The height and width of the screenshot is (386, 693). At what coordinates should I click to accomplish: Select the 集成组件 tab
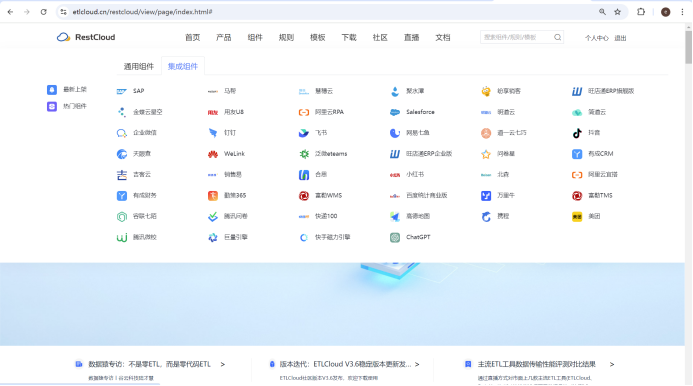point(183,66)
